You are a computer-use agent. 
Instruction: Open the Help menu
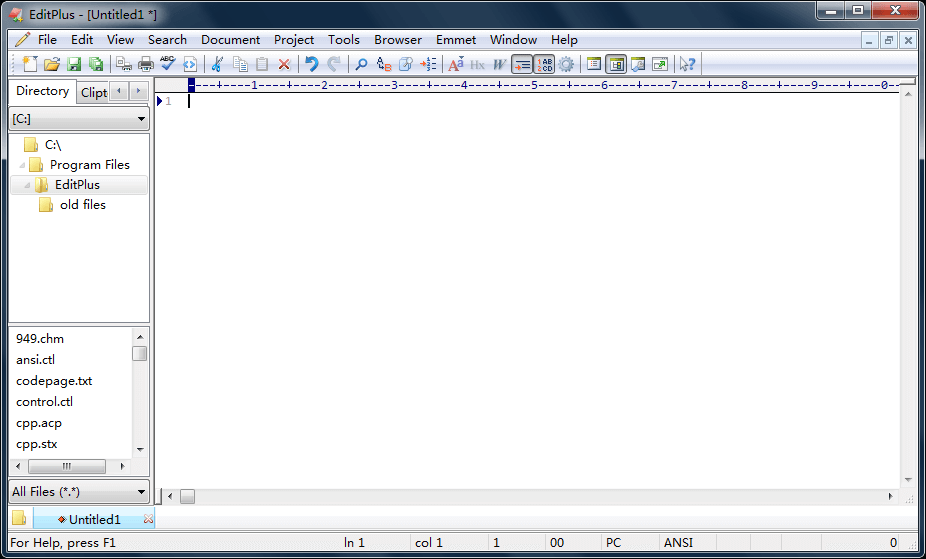(x=564, y=40)
